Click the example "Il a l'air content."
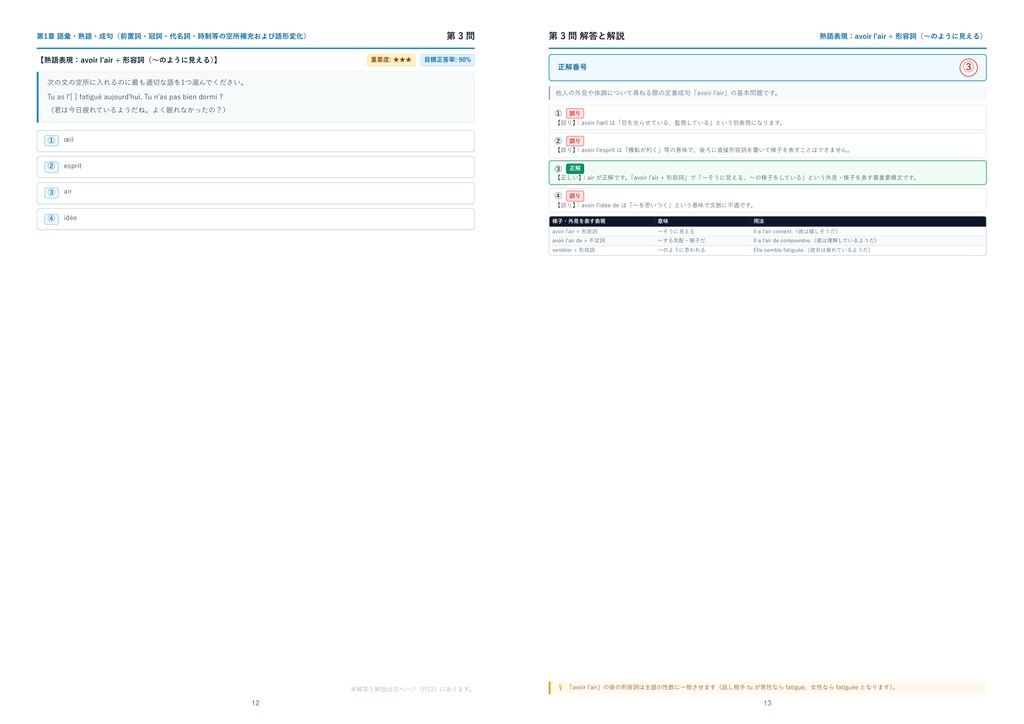The height and width of the screenshot is (724, 1024). tap(795, 231)
